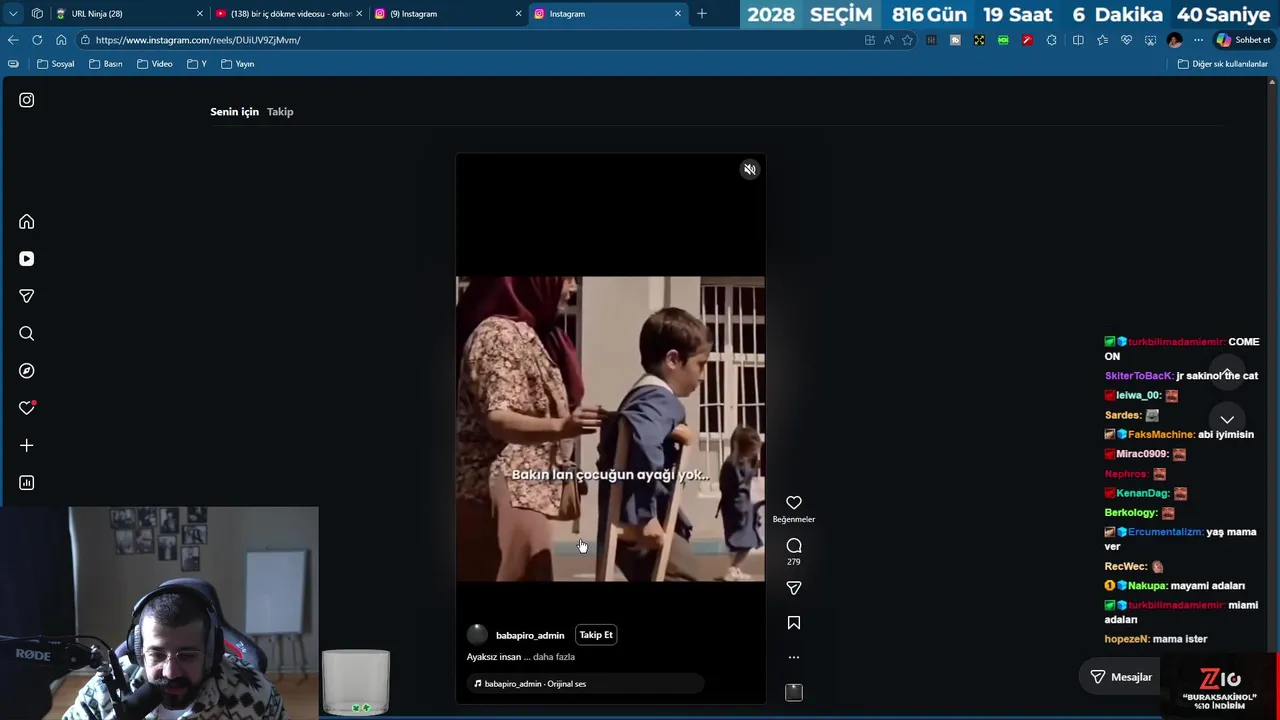Unmute the reel audio
Screen dimensions: 1280x720
tap(749, 170)
